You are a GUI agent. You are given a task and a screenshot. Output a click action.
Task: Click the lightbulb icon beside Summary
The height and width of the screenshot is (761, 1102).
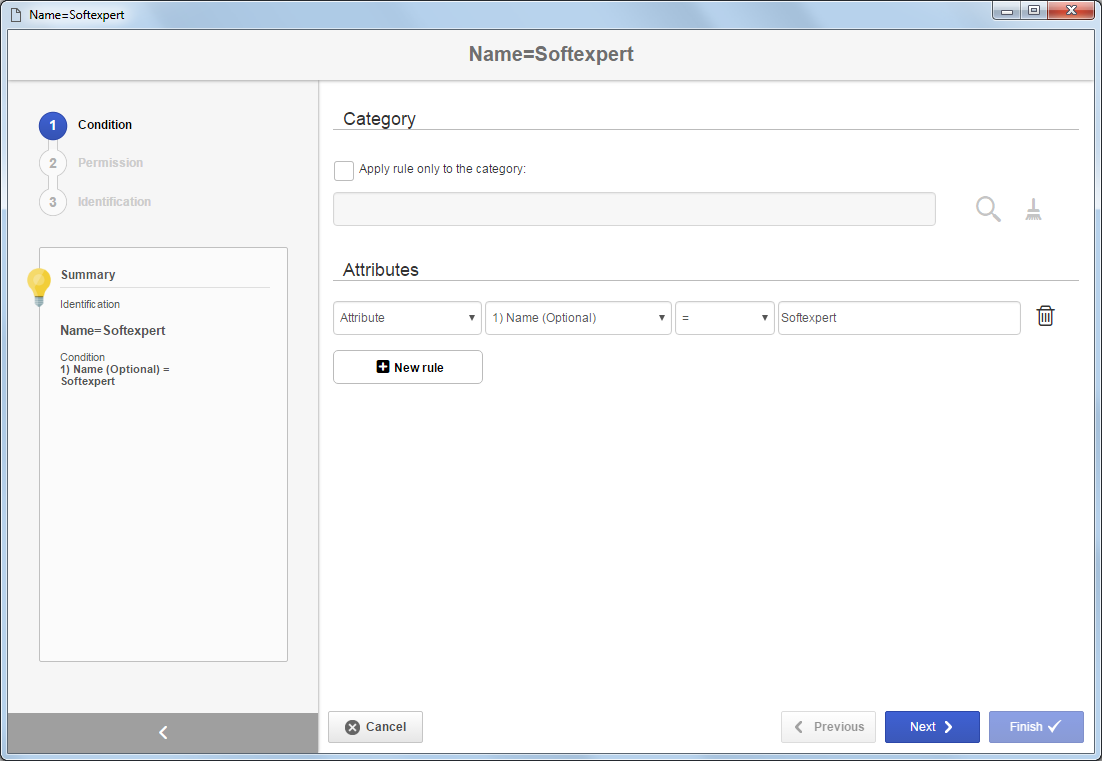(39, 287)
